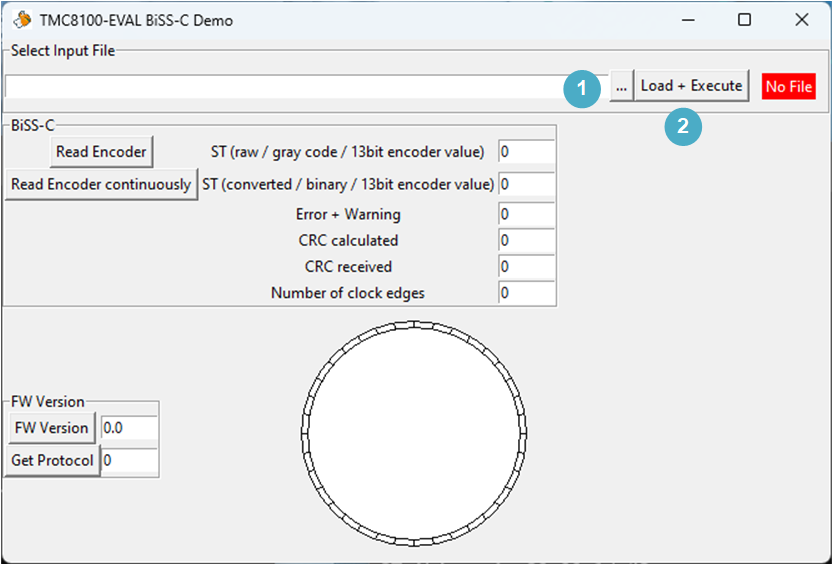Click the window title "TMC8100-EVAL BiSS-C Demo"
Viewport: 833px width, 565px height.
point(136,21)
